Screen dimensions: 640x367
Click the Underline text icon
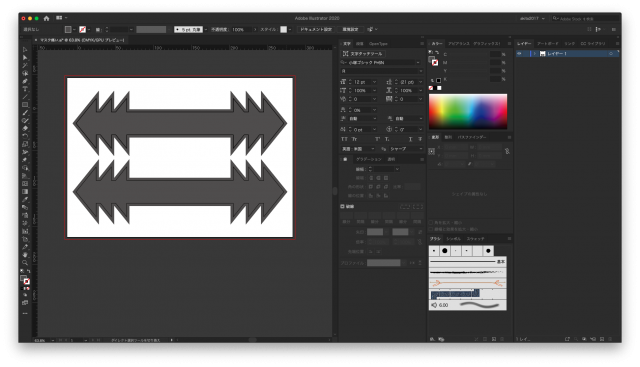pos(411,139)
